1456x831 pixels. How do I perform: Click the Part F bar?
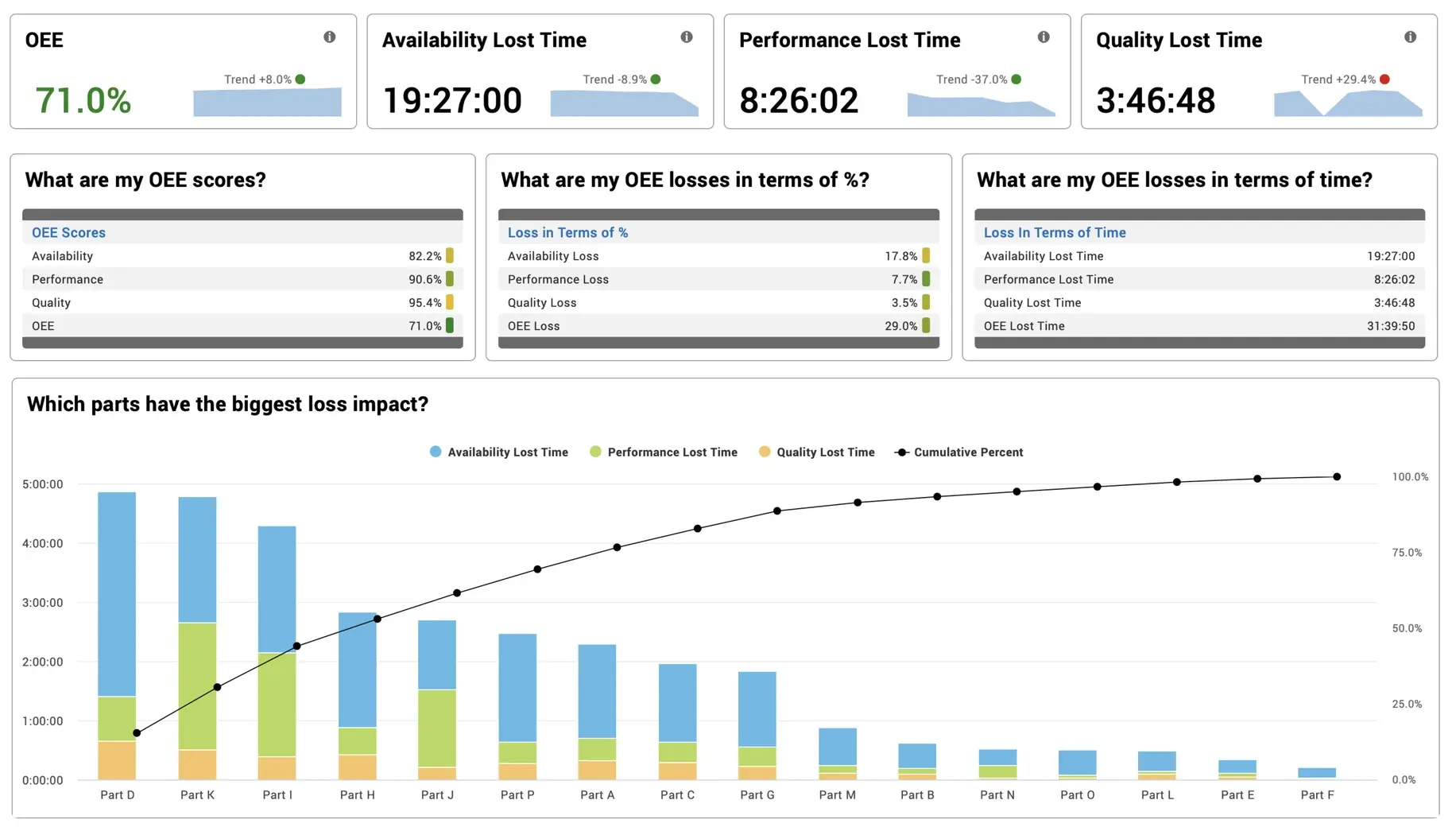pyautogui.click(x=1317, y=773)
